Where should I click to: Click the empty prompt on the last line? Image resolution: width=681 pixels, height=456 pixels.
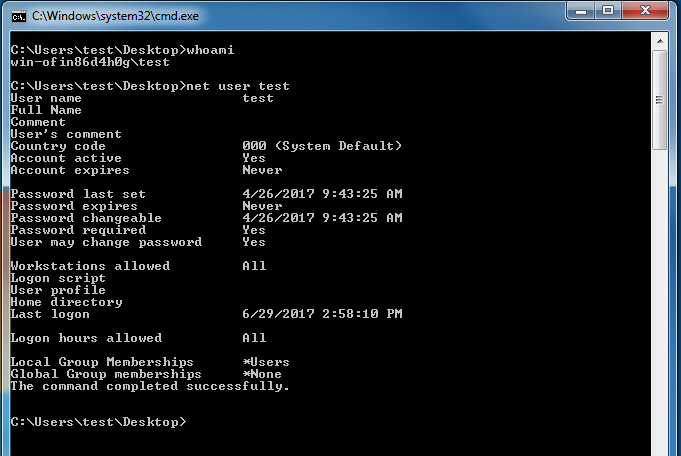point(98,422)
